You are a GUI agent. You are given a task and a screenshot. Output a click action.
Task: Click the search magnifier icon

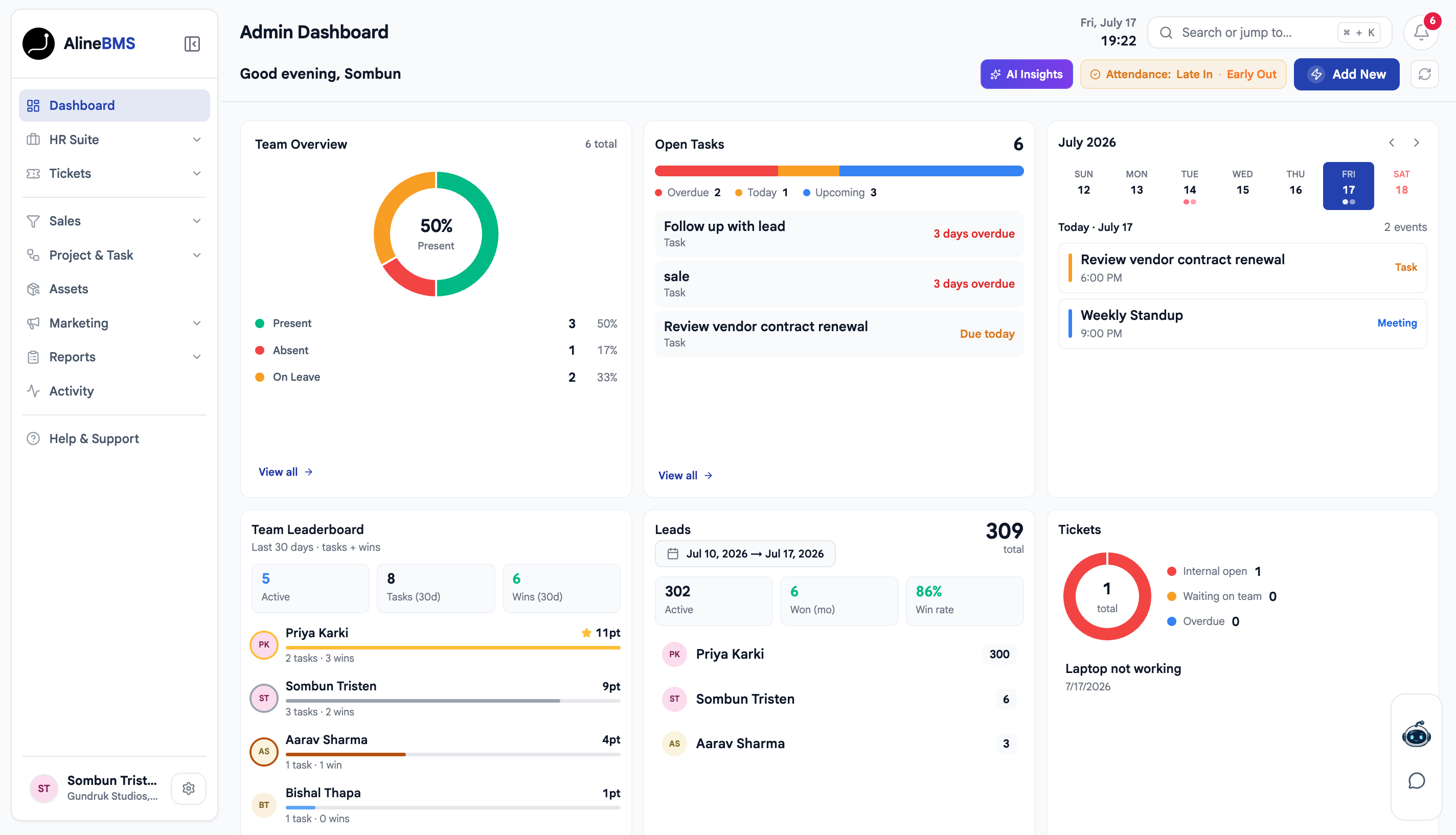tap(1166, 33)
